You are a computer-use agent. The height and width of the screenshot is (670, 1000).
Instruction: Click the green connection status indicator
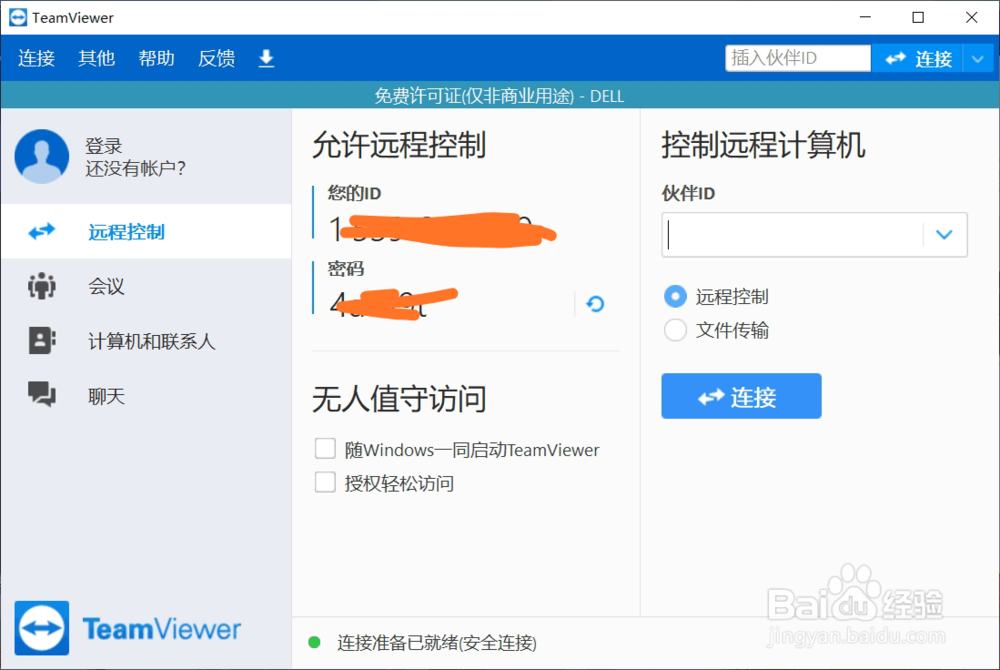(314, 642)
